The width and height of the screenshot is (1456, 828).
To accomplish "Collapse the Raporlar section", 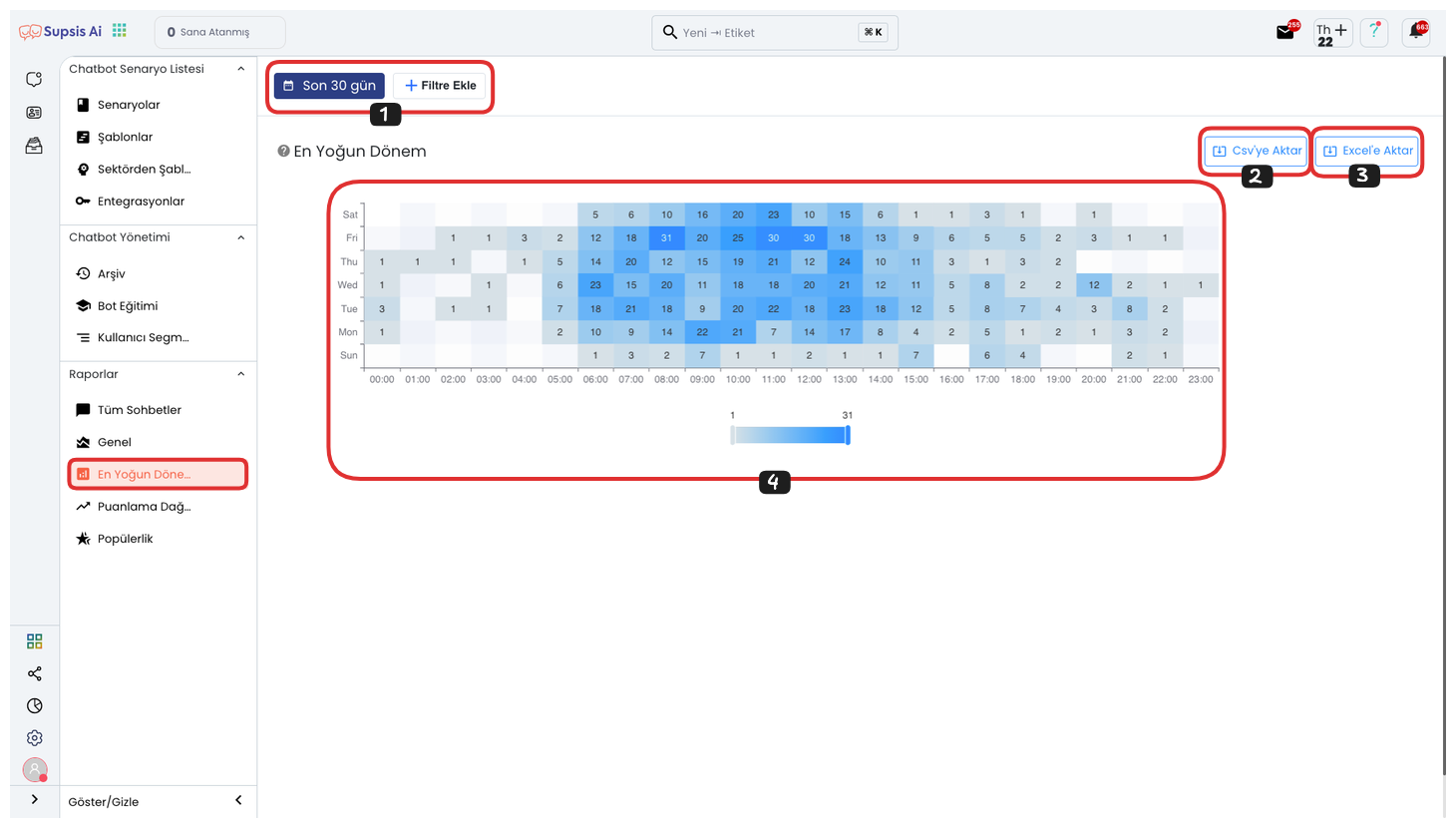I will pos(240,374).
